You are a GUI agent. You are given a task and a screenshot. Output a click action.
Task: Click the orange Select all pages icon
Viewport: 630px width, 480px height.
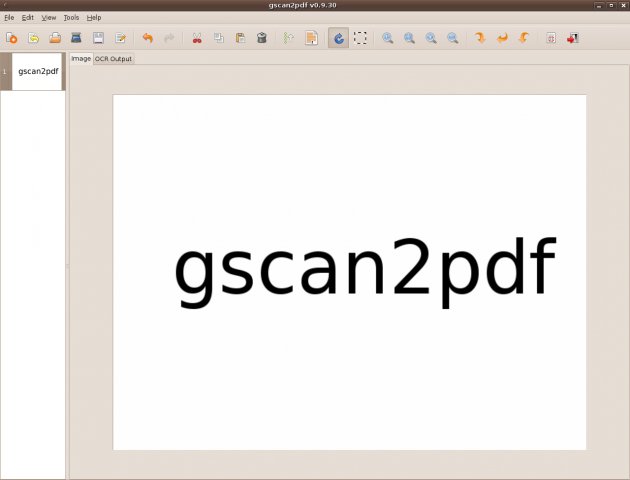point(311,38)
